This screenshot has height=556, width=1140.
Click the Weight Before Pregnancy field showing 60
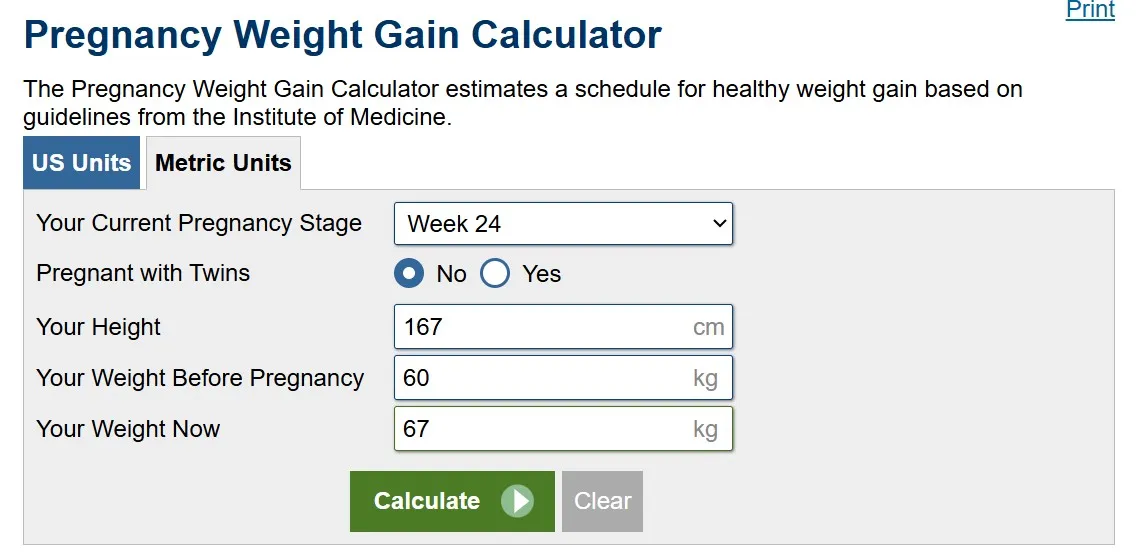(x=563, y=377)
